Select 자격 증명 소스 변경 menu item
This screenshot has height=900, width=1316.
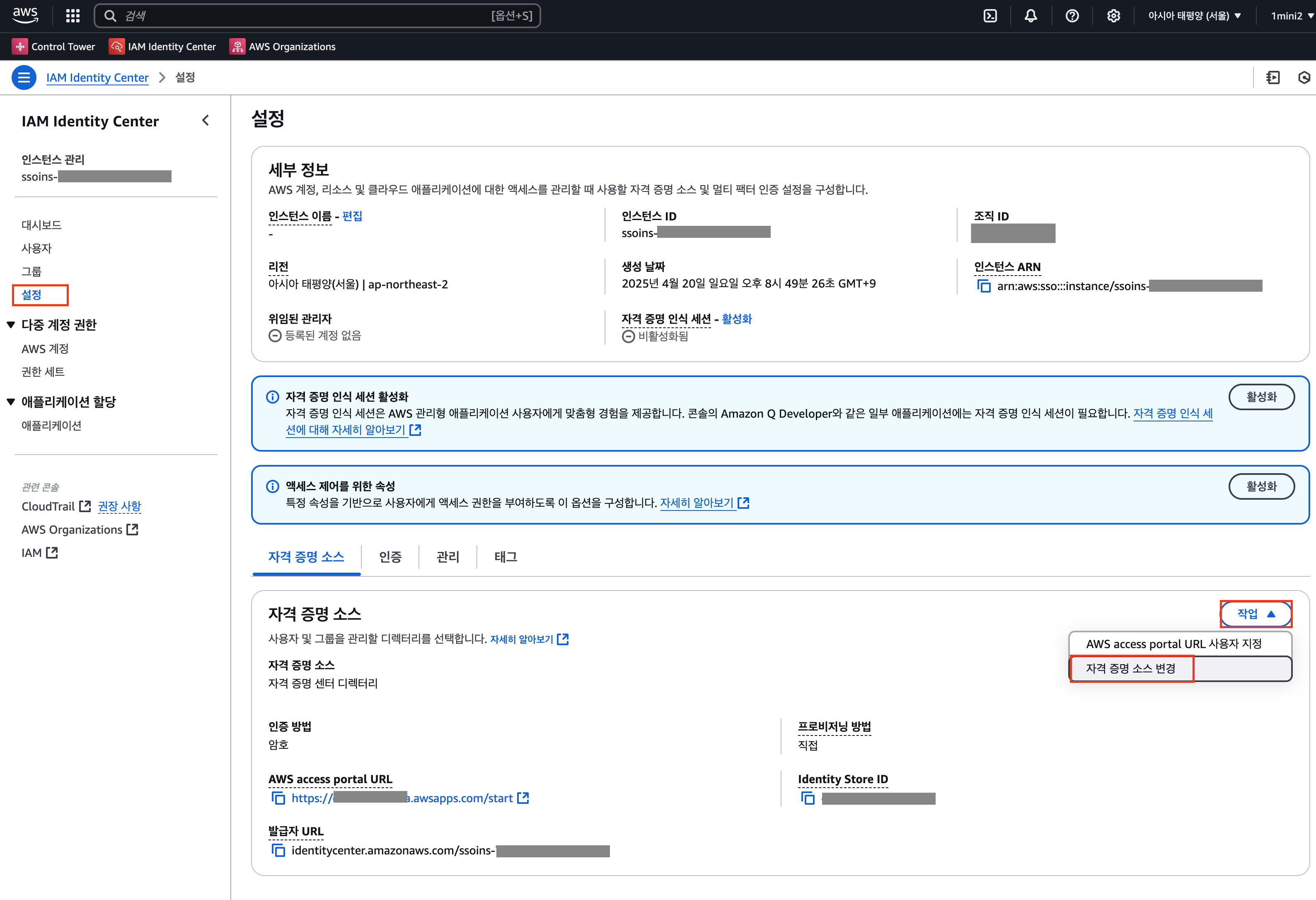(x=1131, y=668)
